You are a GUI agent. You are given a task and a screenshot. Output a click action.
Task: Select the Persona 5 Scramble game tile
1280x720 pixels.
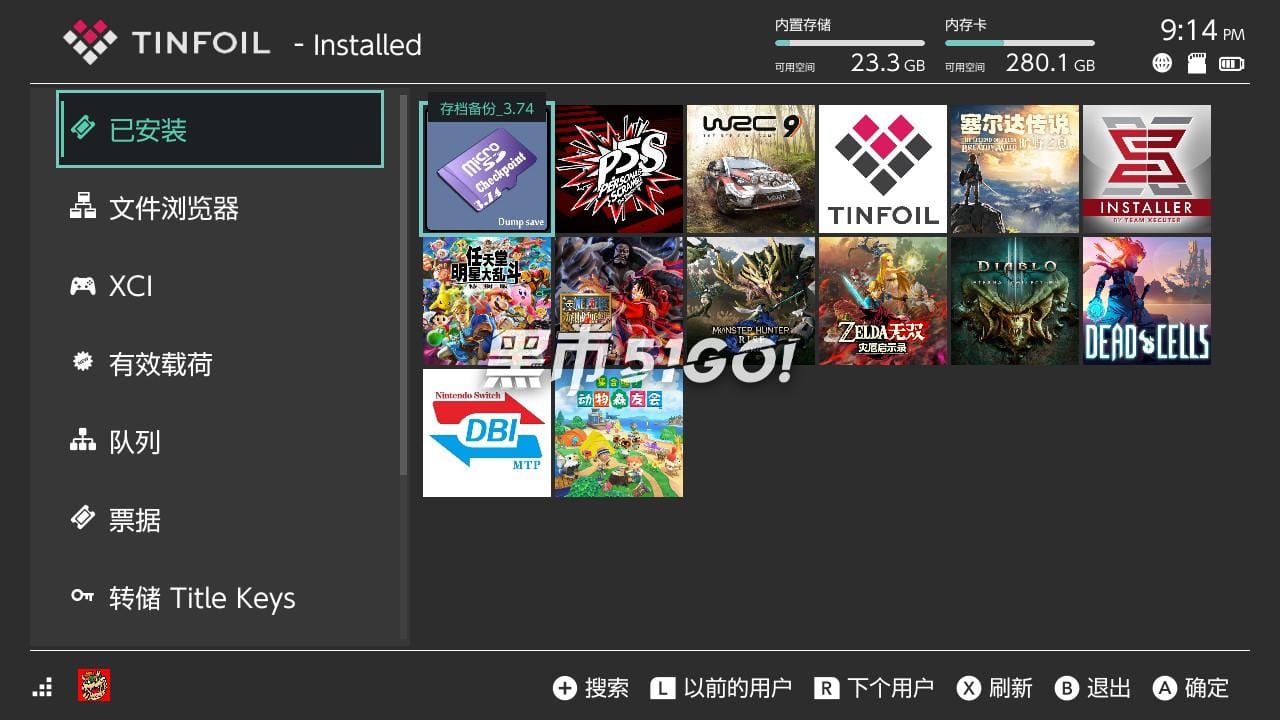(x=619, y=169)
